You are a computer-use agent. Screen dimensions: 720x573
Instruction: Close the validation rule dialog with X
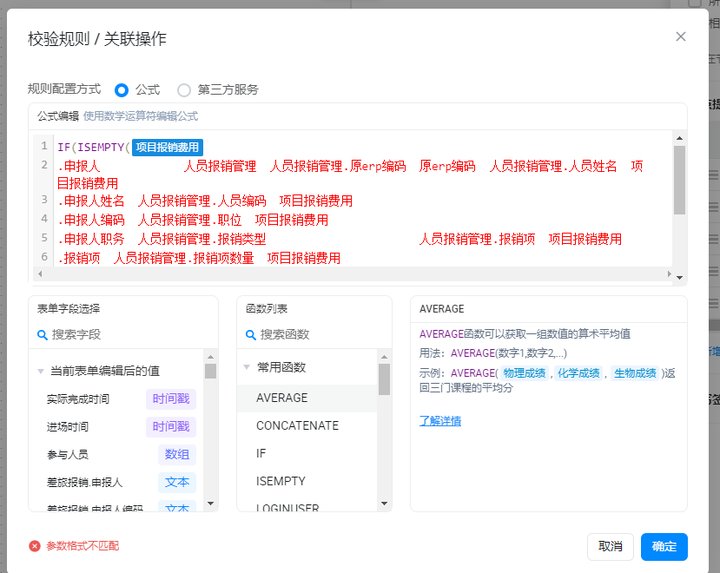point(681,37)
